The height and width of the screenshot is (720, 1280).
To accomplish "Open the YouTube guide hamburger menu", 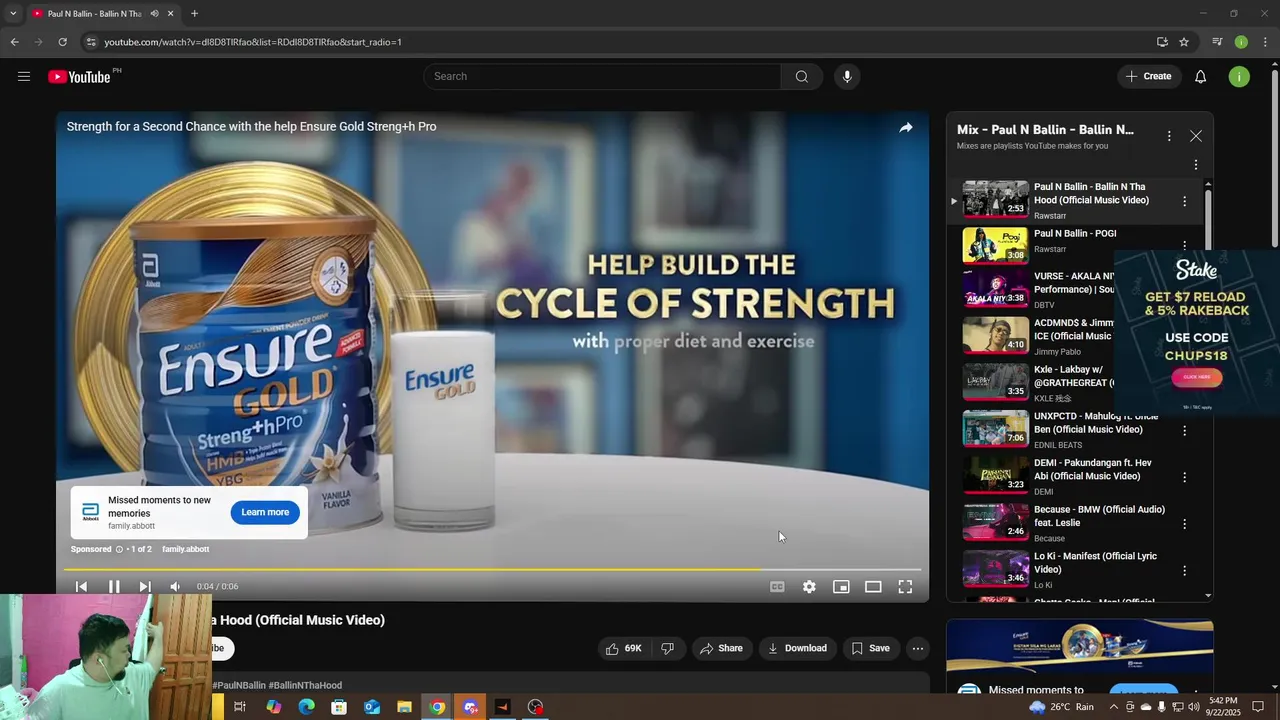I will click(24, 76).
